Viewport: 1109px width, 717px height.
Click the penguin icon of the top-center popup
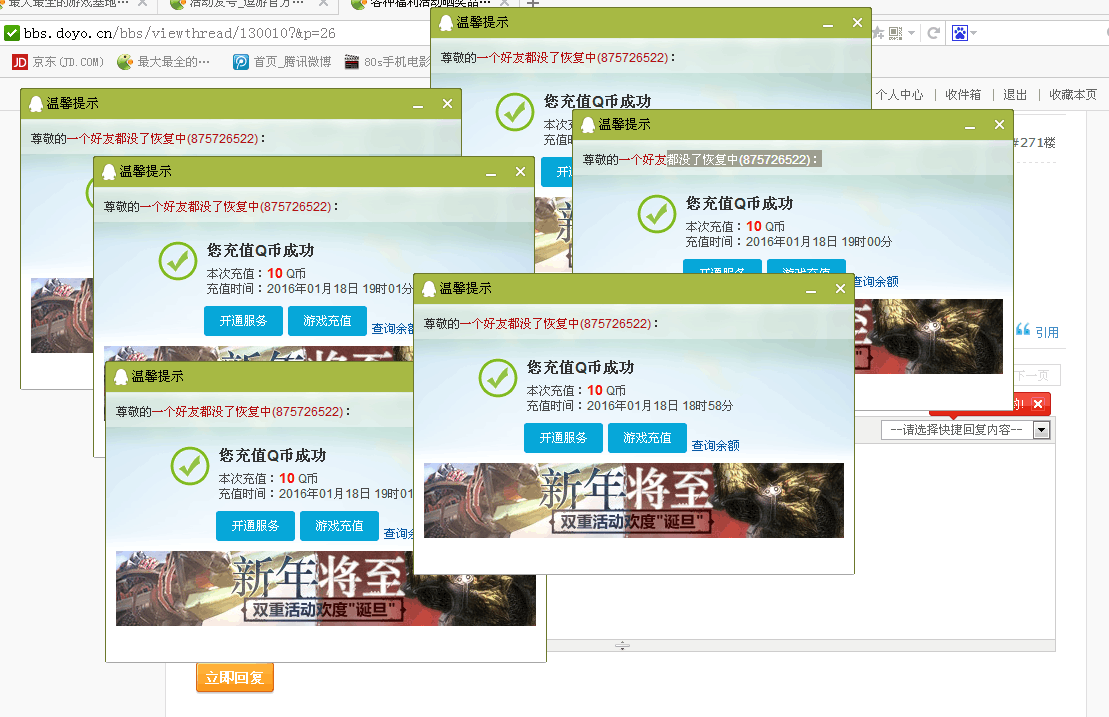(x=446, y=23)
